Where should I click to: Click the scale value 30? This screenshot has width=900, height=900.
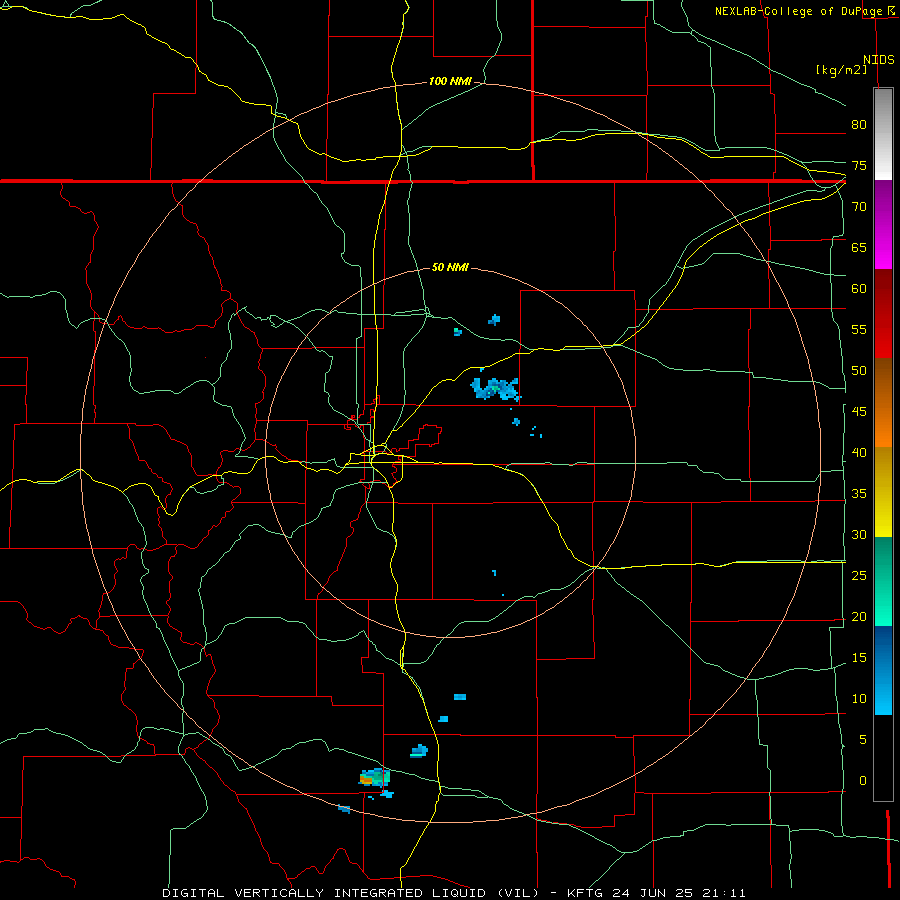859,535
